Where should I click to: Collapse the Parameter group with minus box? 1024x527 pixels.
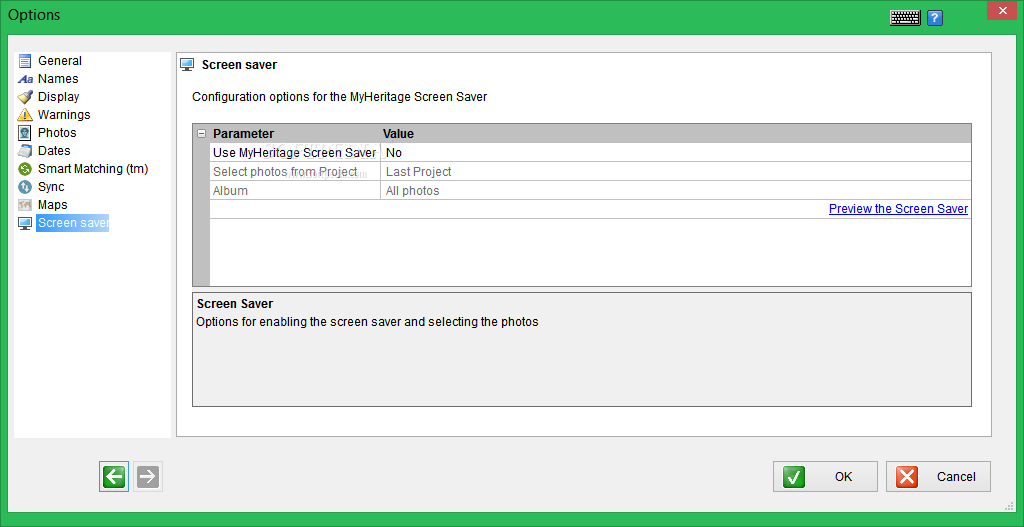point(202,134)
